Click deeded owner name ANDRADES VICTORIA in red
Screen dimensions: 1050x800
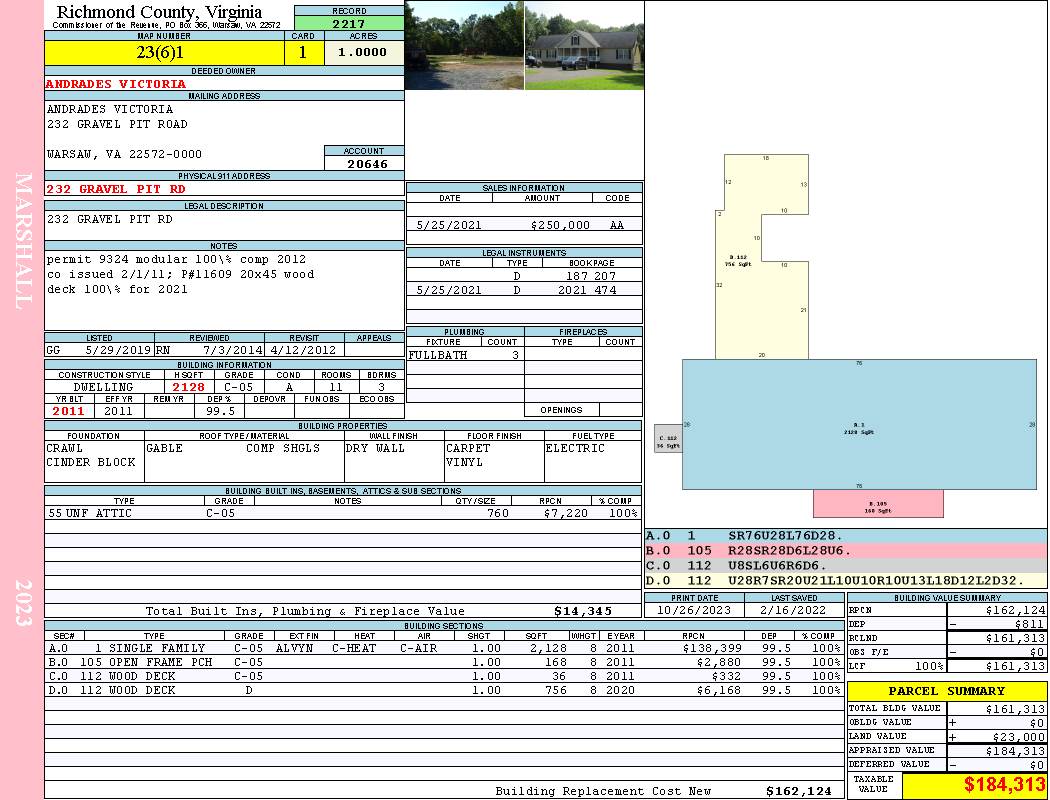[116, 84]
